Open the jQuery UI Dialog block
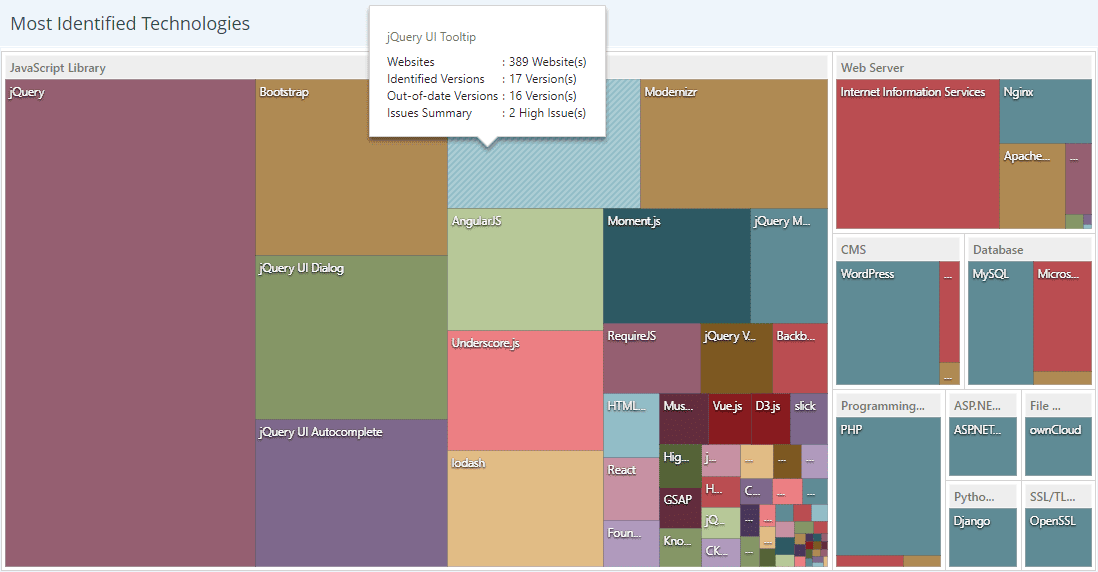Image resolution: width=1098 pixels, height=572 pixels. (x=351, y=337)
